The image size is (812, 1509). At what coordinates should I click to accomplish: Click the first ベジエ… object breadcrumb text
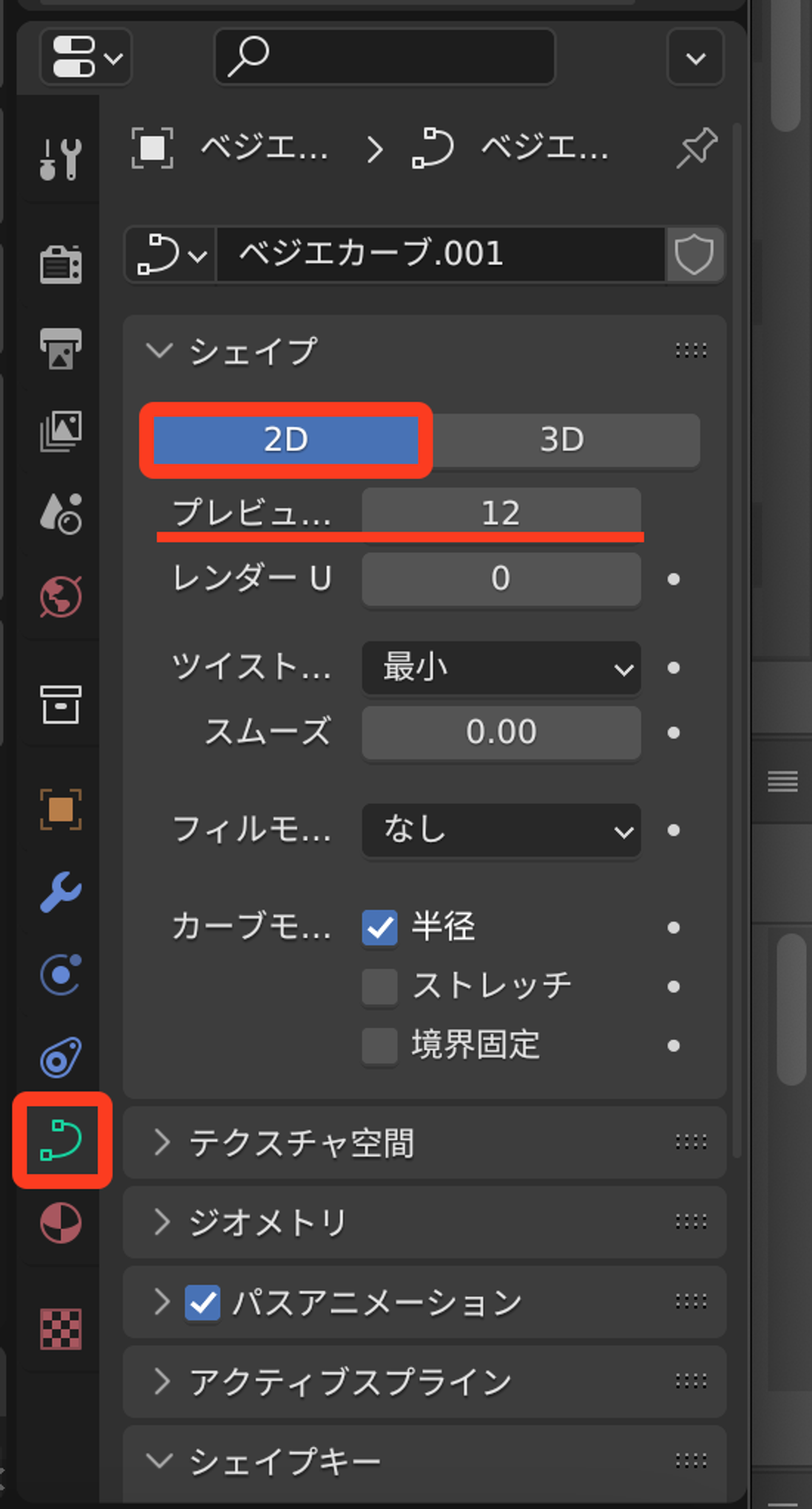pyautogui.click(x=264, y=148)
